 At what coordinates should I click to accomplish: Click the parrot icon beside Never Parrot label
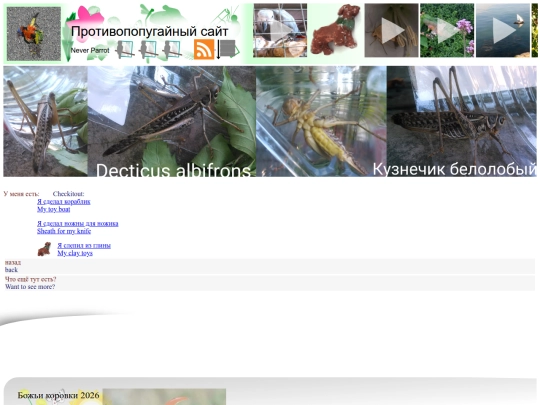click(x=124, y=50)
